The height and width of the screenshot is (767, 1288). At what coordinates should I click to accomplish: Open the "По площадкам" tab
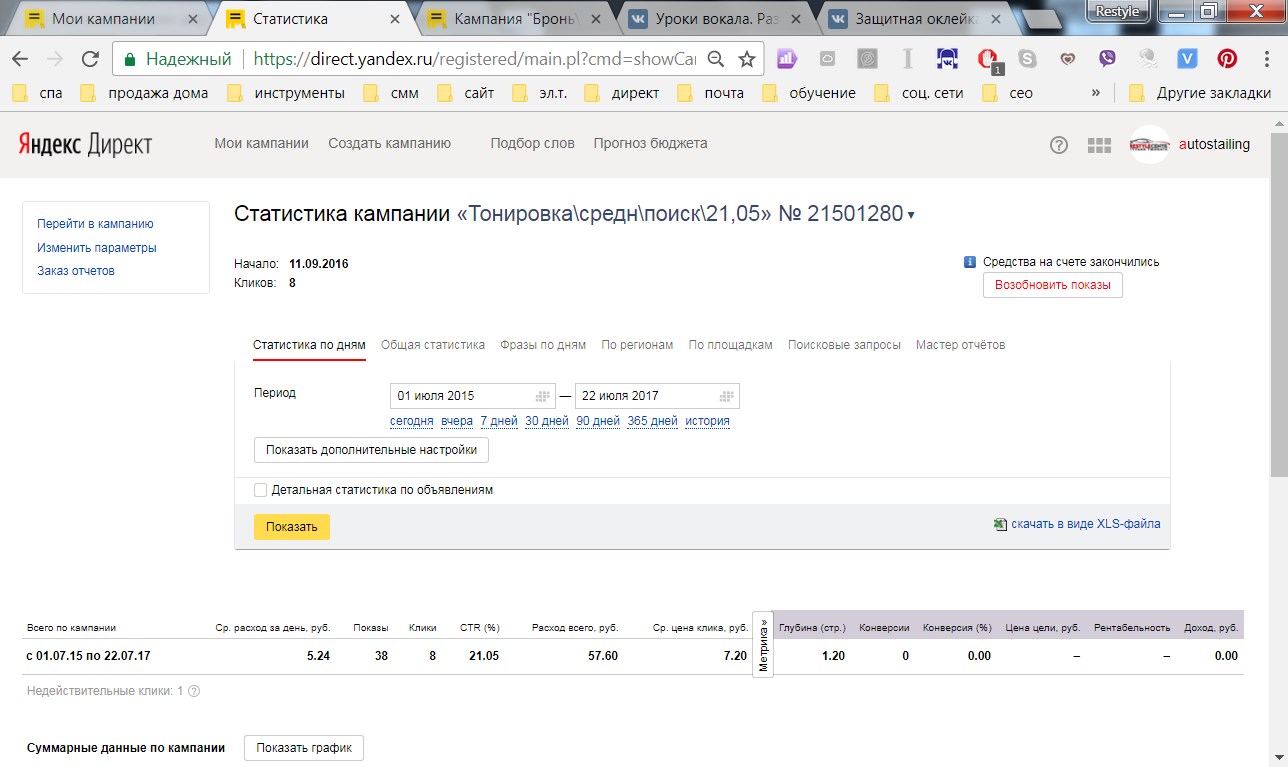tap(731, 345)
